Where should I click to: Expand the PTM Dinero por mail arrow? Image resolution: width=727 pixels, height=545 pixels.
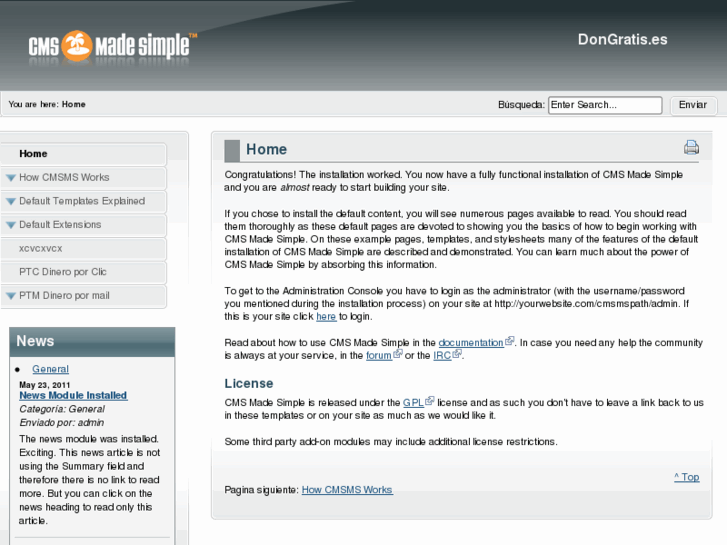[11, 296]
